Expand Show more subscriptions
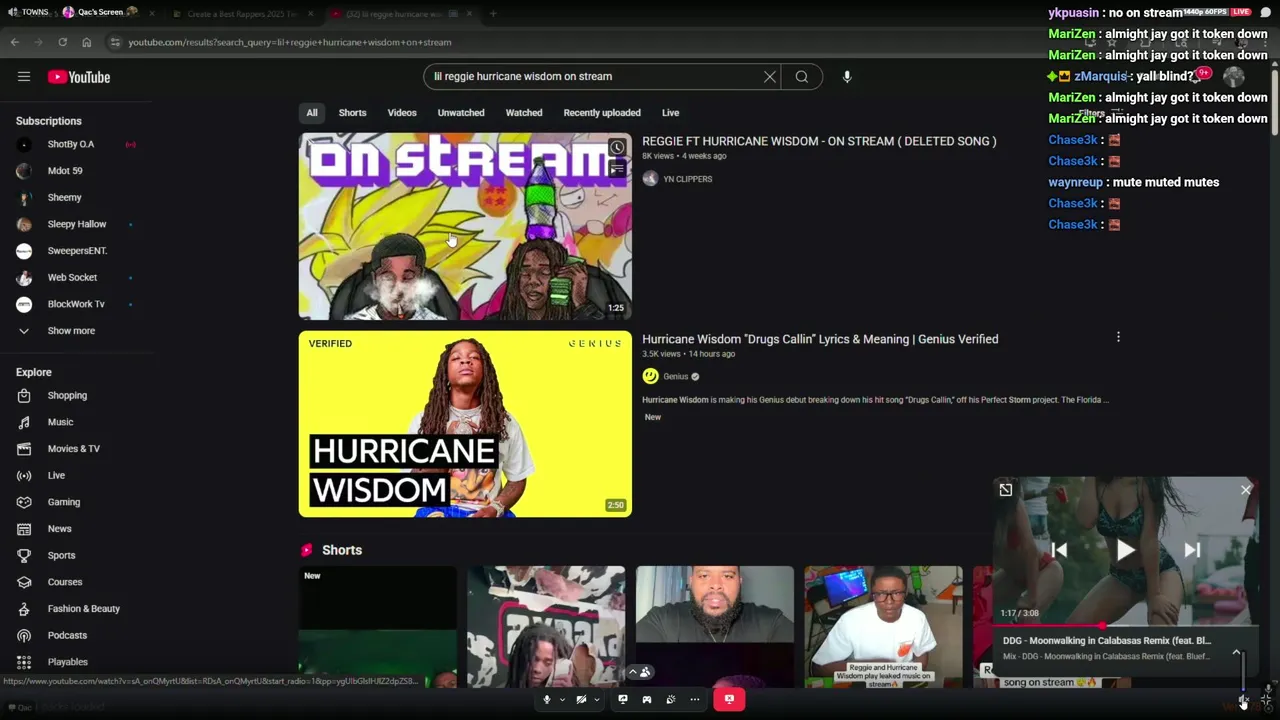1280x720 pixels. 70,331
